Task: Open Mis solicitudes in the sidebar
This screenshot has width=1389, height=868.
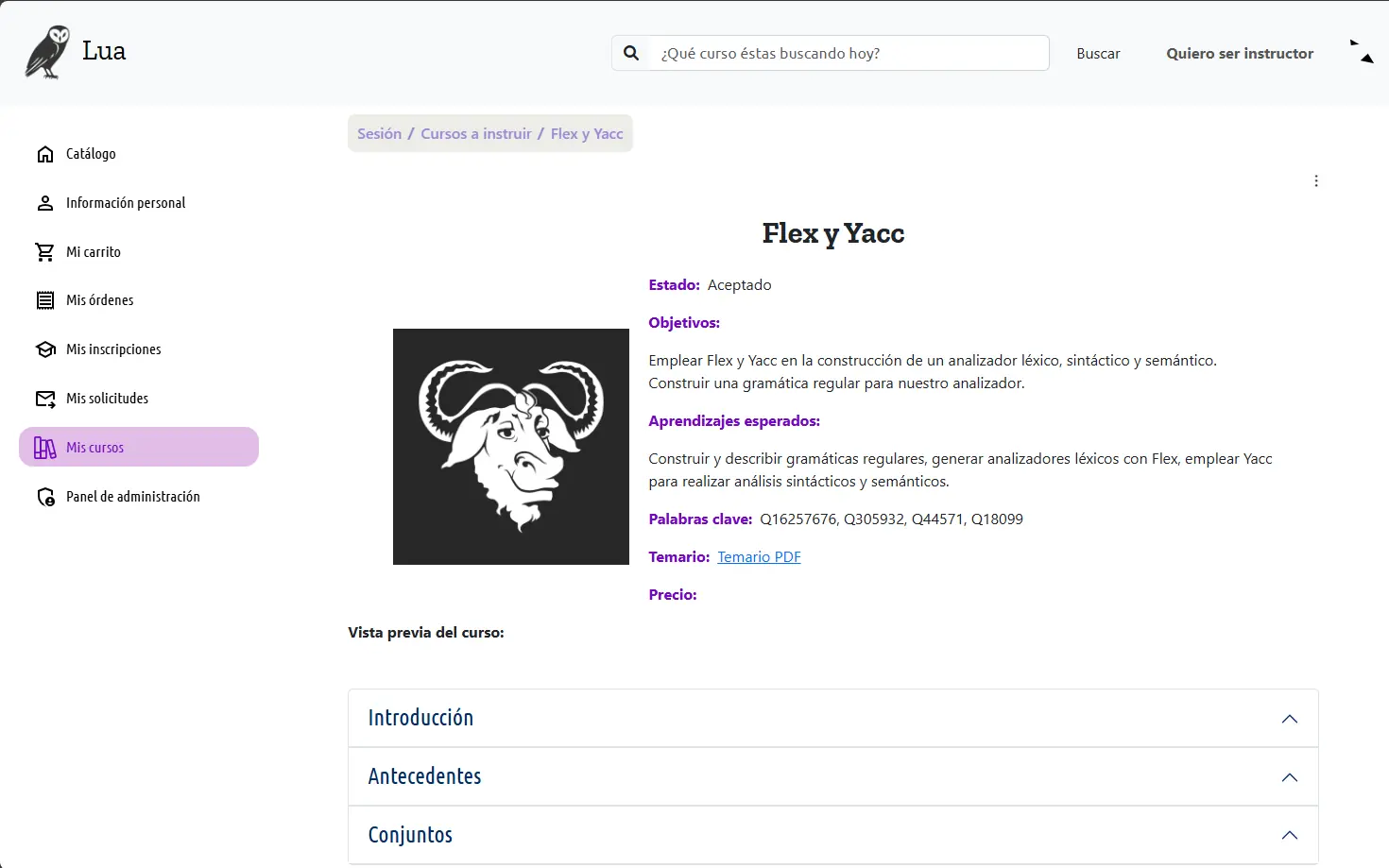Action: [x=139, y=399]
